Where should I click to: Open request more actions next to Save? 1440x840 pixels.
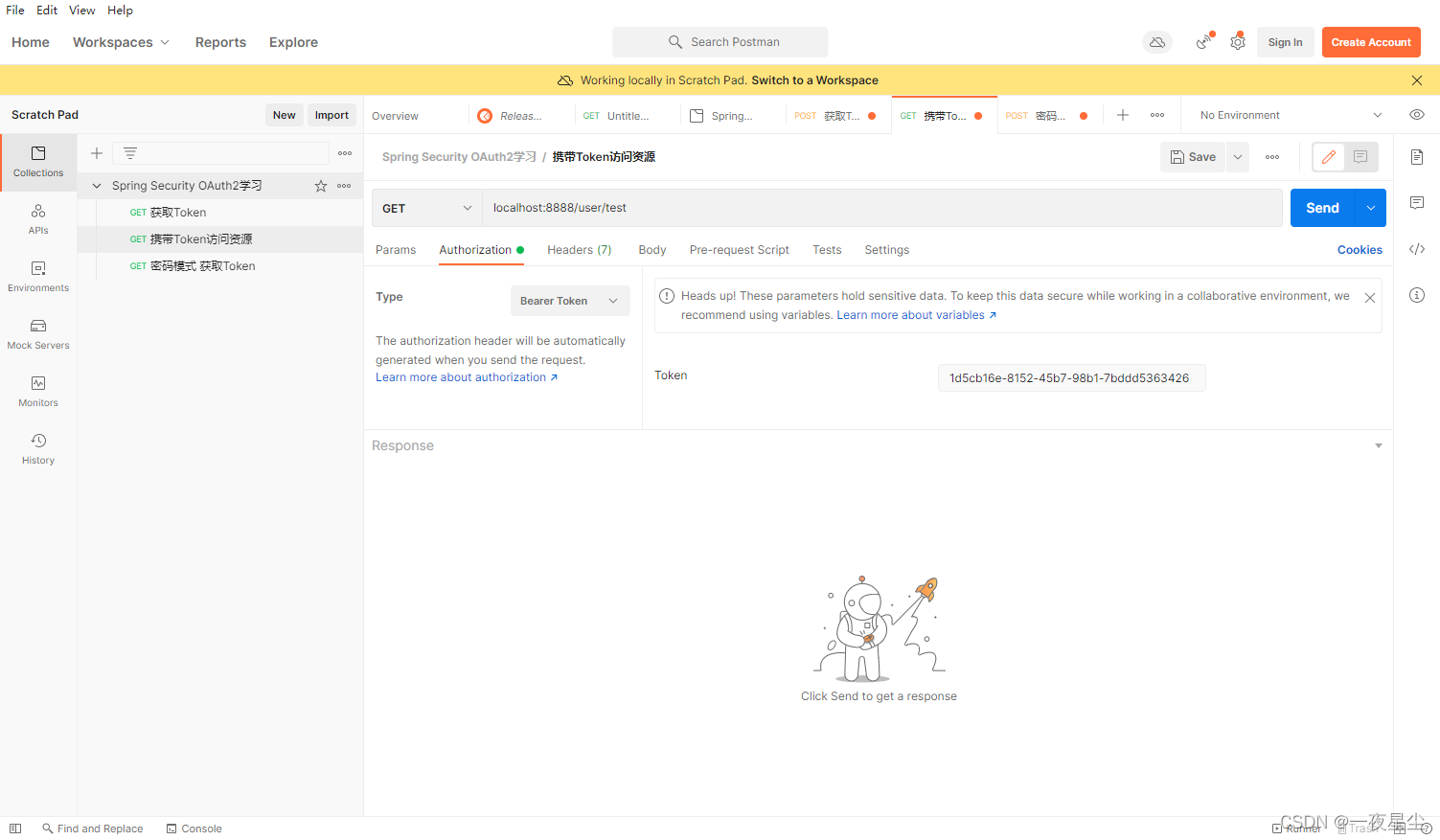[x=1272, y=157]
